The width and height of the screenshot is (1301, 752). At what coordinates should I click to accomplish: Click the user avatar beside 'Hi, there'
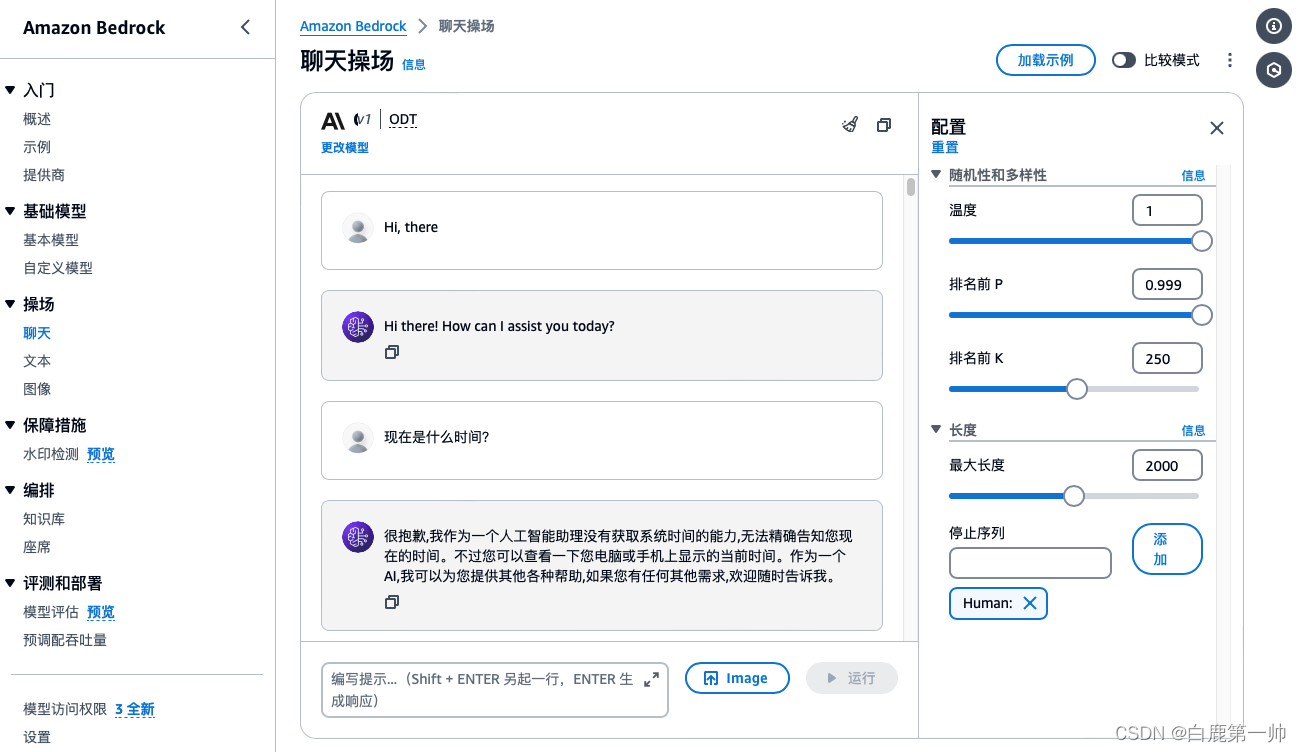pyautogui.click(x=358, y=228)
